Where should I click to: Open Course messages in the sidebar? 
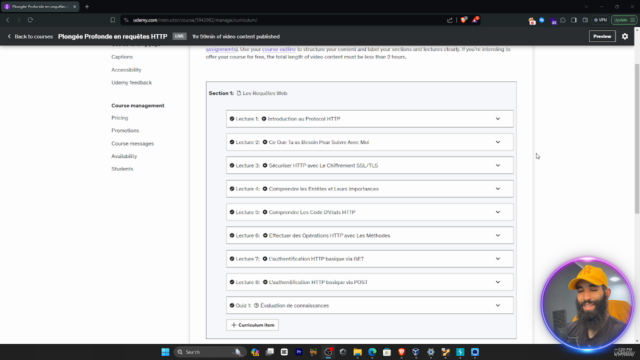coord(133,143)
